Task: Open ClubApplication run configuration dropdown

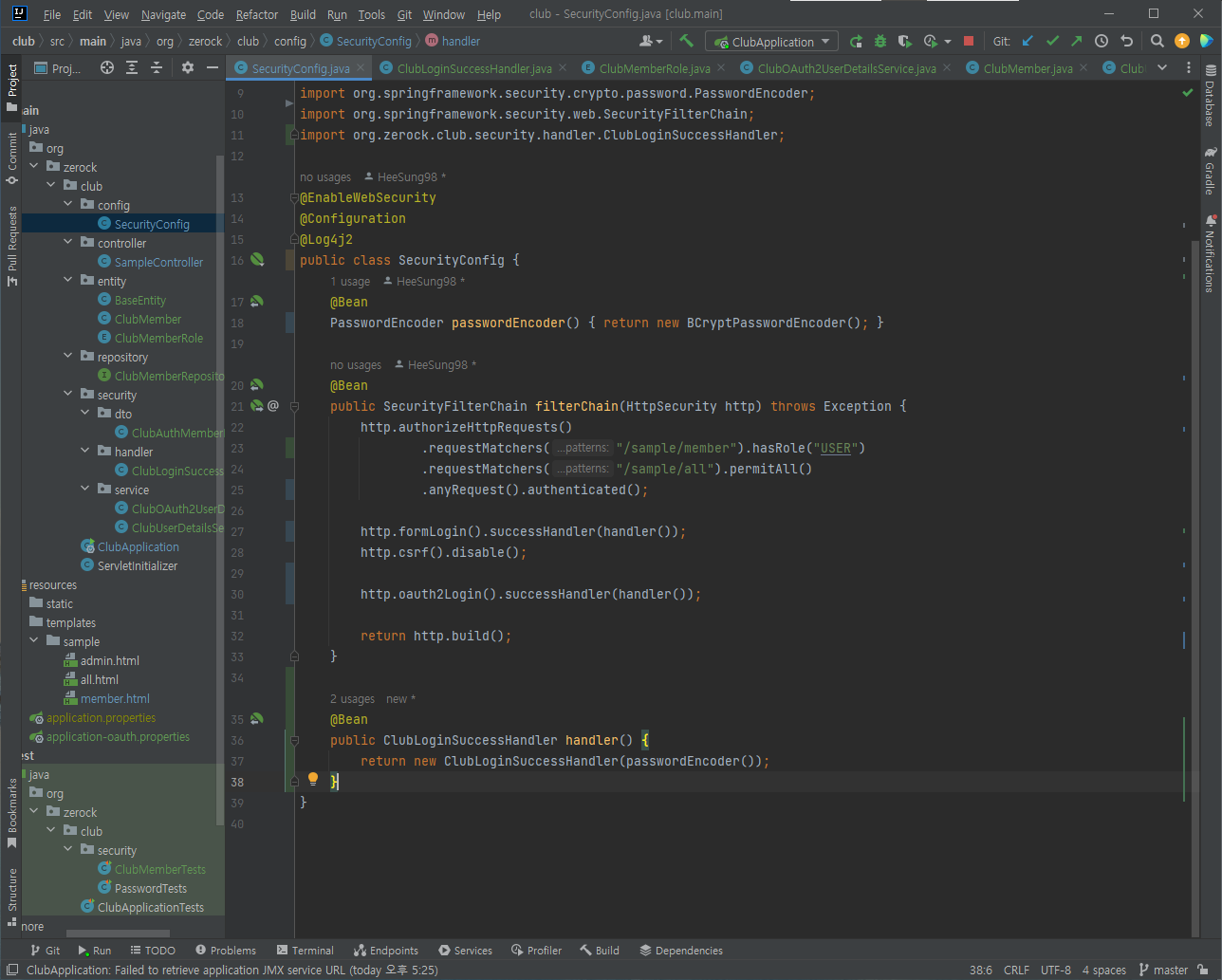Action: coord(772,42)
